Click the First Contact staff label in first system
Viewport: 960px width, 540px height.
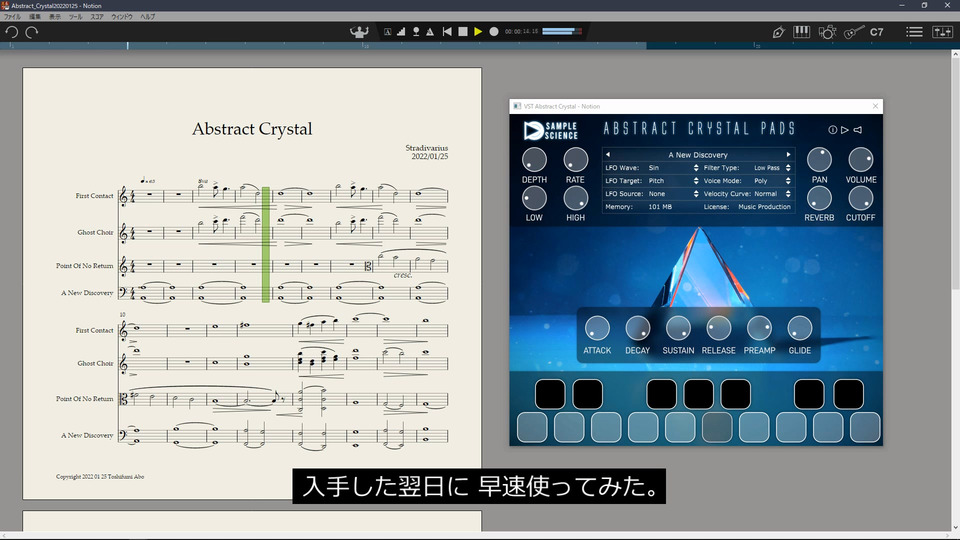click(94, 196)
